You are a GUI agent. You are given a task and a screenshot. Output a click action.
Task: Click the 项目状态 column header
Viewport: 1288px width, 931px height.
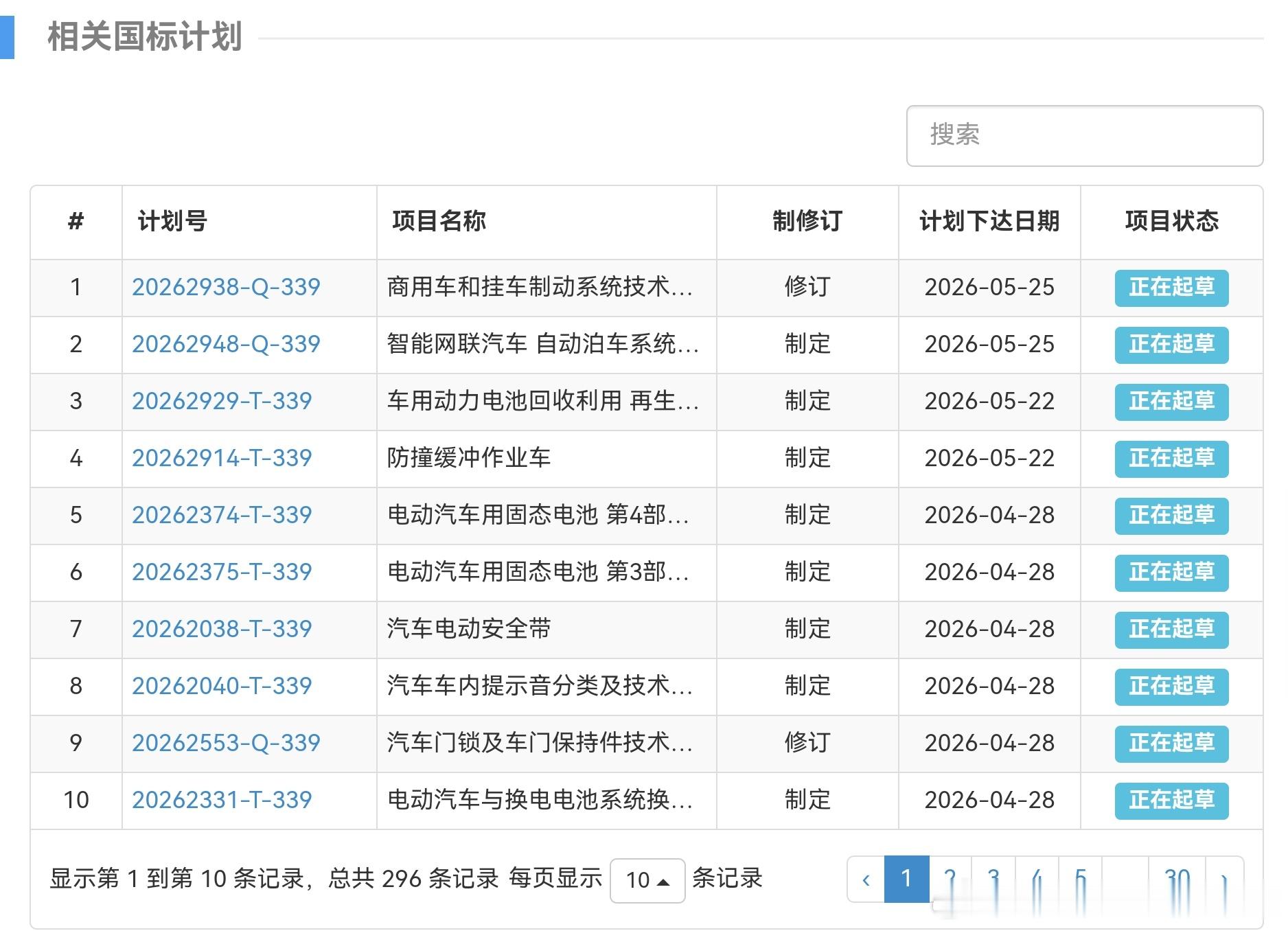[x=1171, y=222]
